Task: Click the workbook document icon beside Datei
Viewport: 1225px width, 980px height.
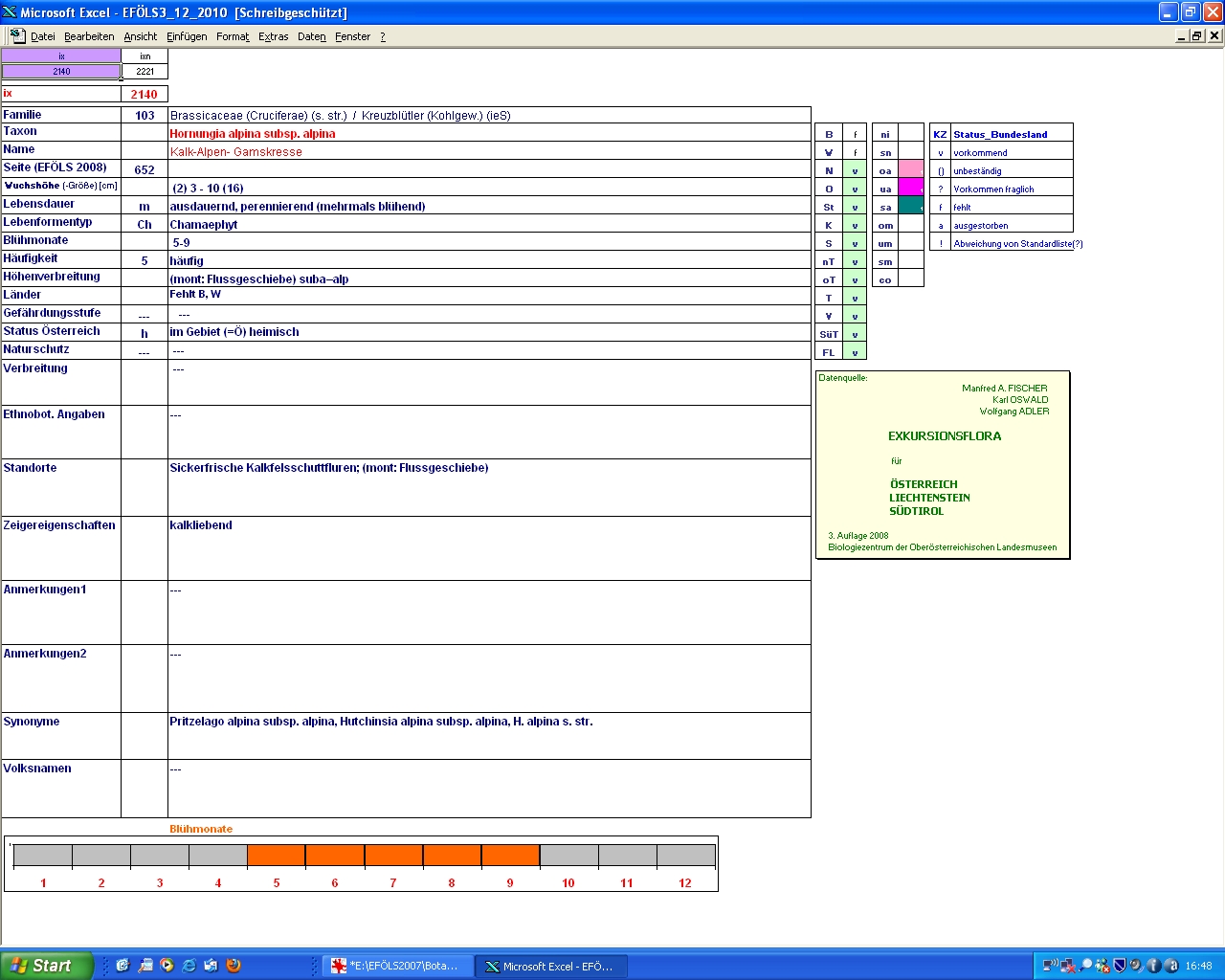Action: click(x=17, y=35)
